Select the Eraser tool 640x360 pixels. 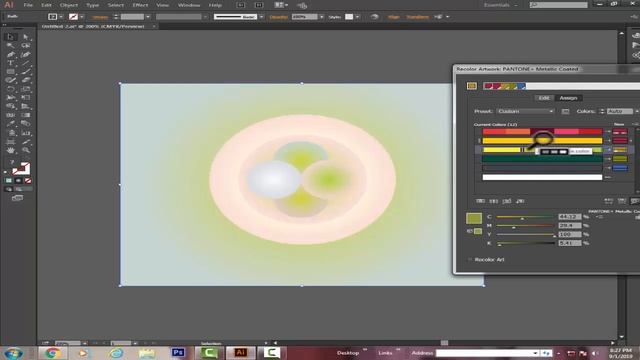pos(26,80)
